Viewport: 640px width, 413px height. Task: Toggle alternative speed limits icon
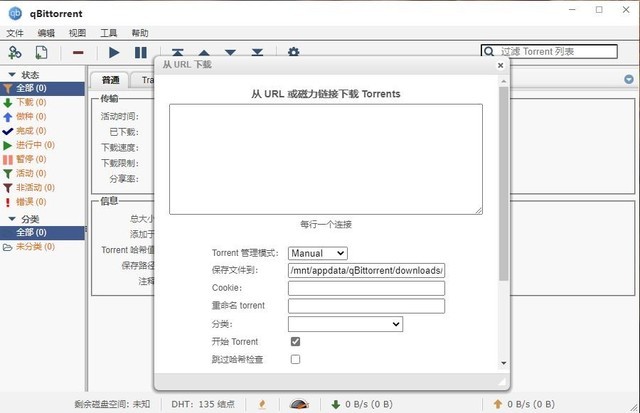pyautogui.click(x=299, y=404)
